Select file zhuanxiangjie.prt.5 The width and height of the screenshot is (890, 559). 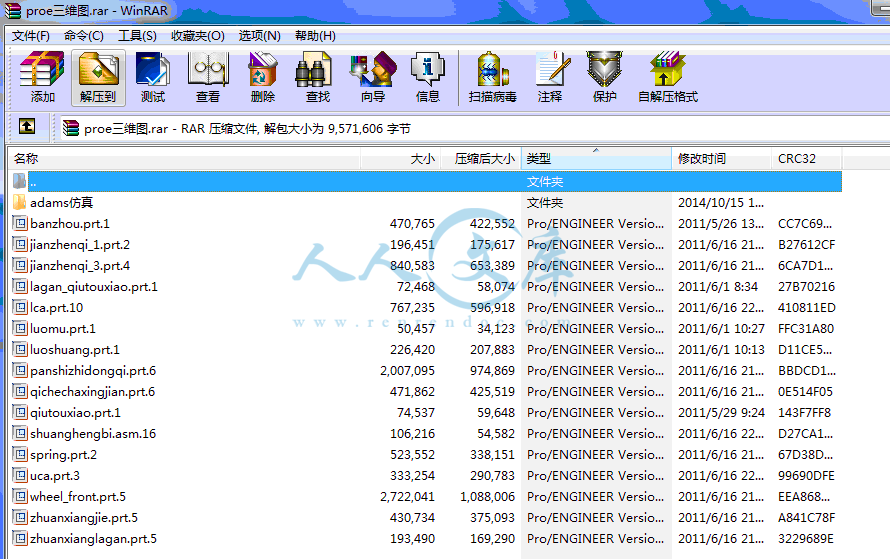tap(84, 517)
